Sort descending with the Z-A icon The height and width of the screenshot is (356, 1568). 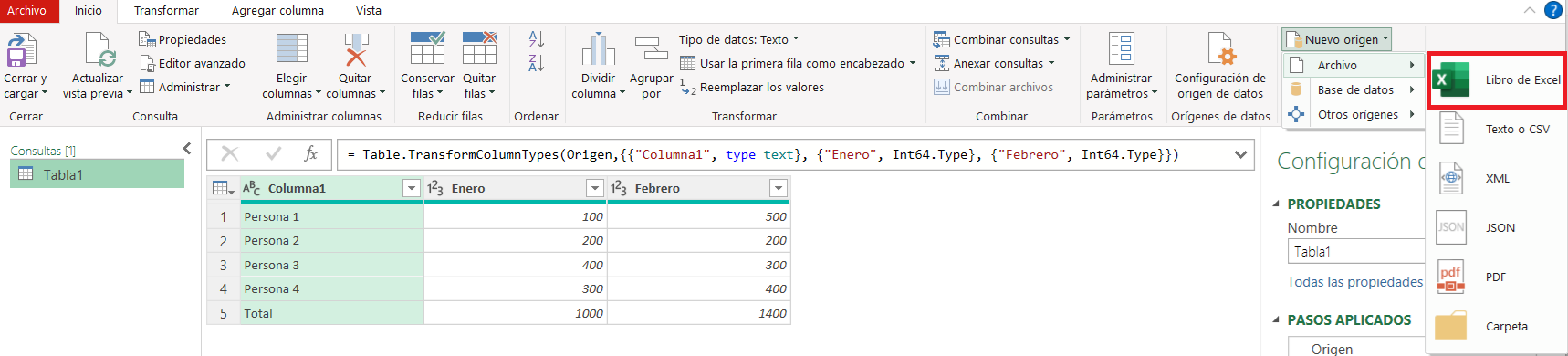click(537, 63)
